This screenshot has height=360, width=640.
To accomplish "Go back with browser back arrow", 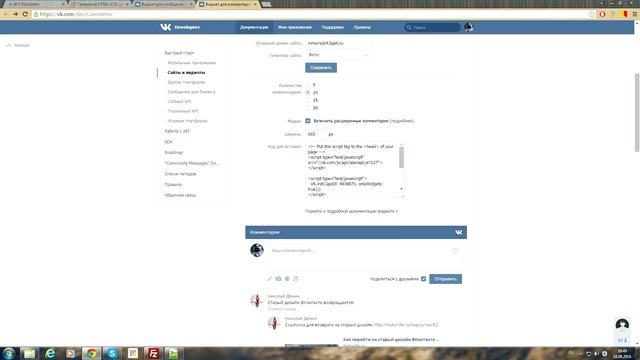I will pyautogui.click(x=6, y=14).
